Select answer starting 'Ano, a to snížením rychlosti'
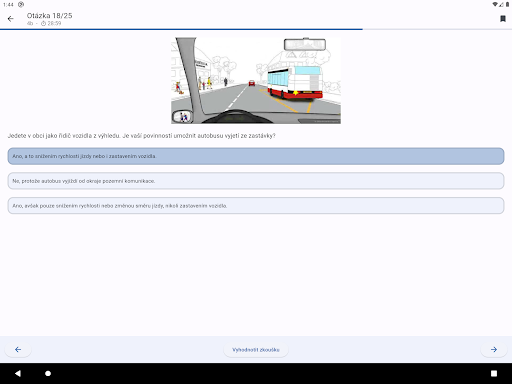The image size is (512, 384). click(x=256, y=156)
